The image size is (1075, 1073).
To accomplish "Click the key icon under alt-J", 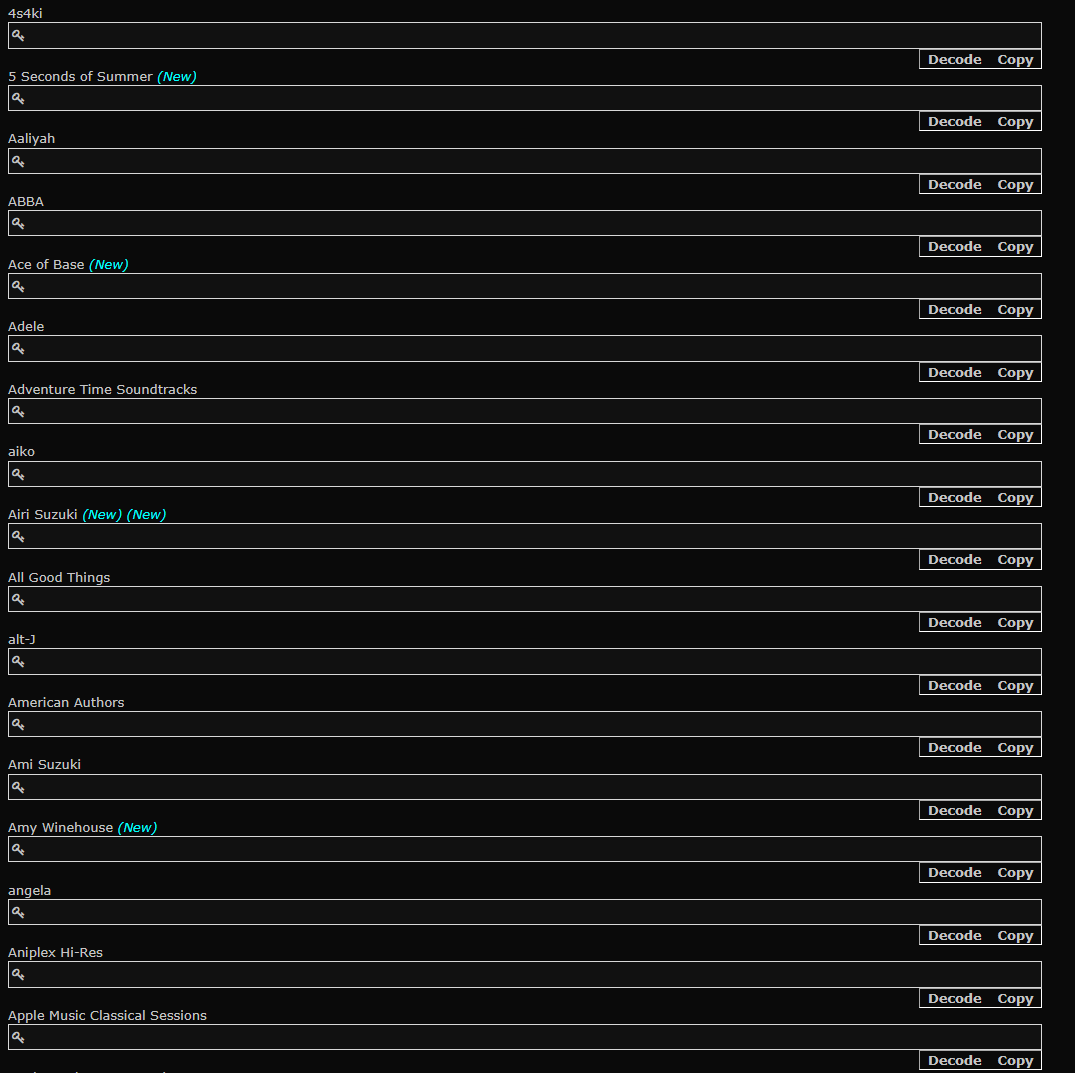I will click(19, 662).
